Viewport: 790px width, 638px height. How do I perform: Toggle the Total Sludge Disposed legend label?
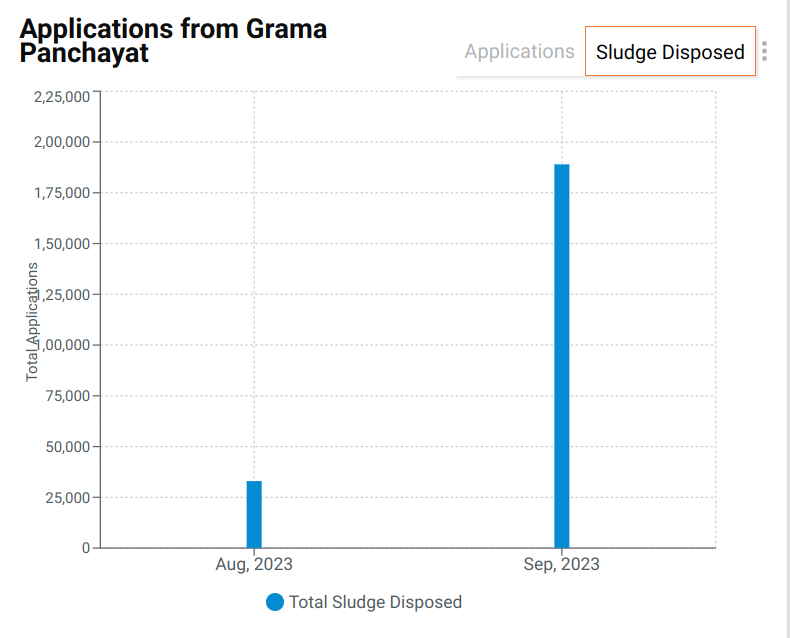[375, 602]
